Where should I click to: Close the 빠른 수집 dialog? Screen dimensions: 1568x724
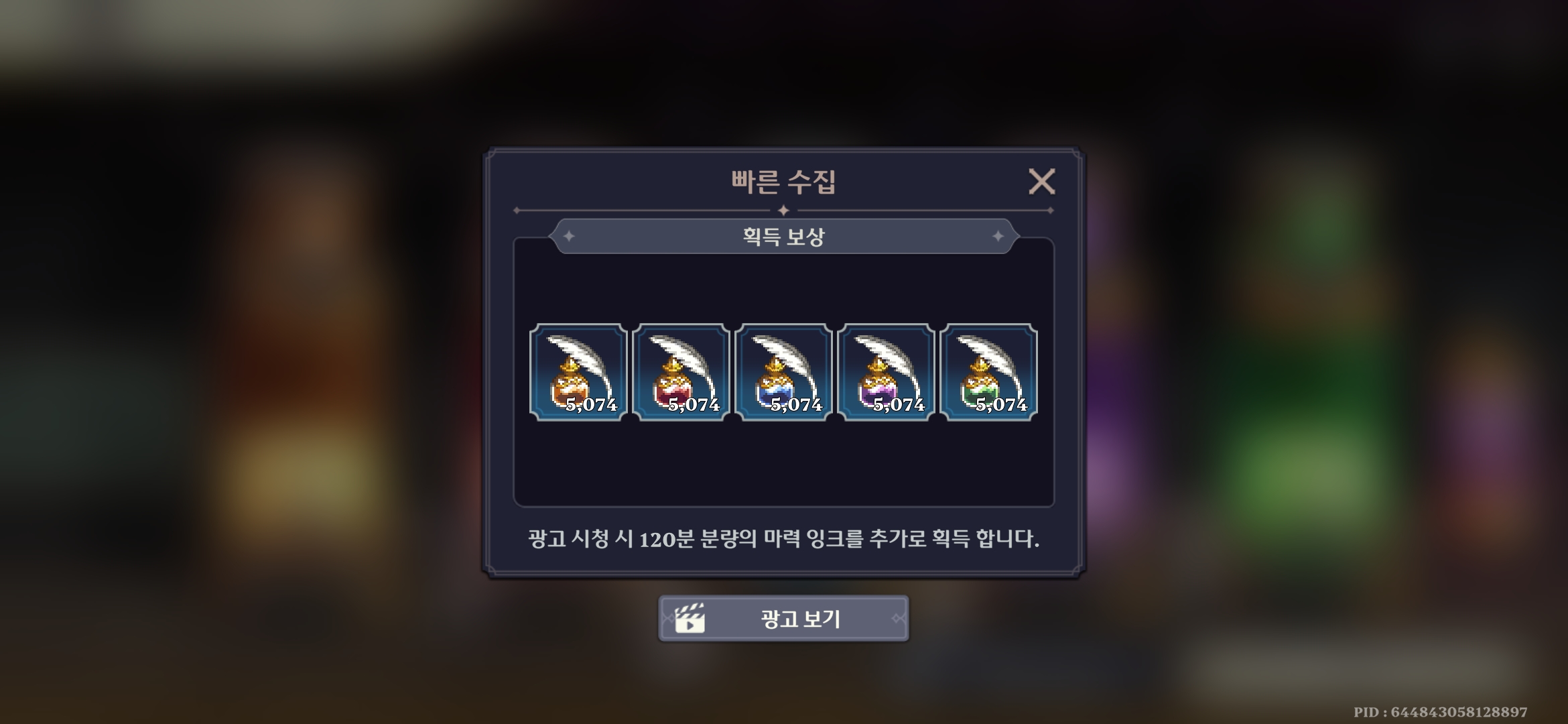(1041, 181)
